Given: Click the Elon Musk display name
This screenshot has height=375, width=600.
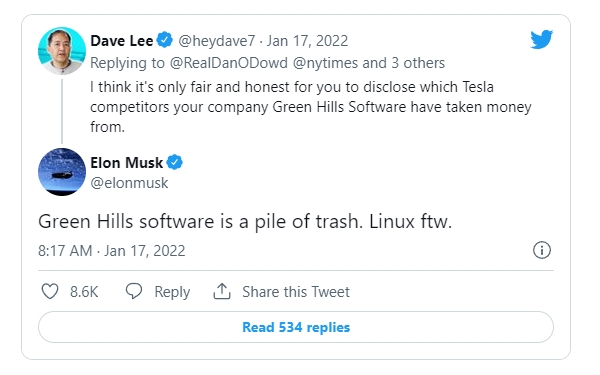Looking at the screenshot, I should pyautogui.click(x=127, y=163).
